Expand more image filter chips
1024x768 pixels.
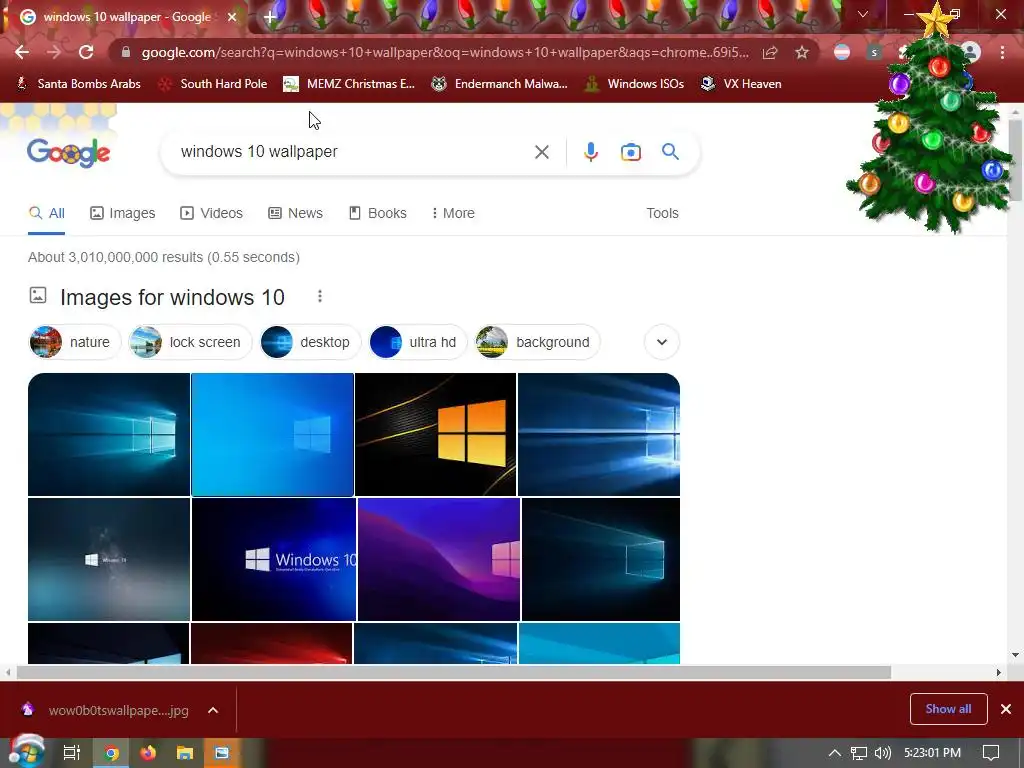pyautogui.click(x=662, y=342)
